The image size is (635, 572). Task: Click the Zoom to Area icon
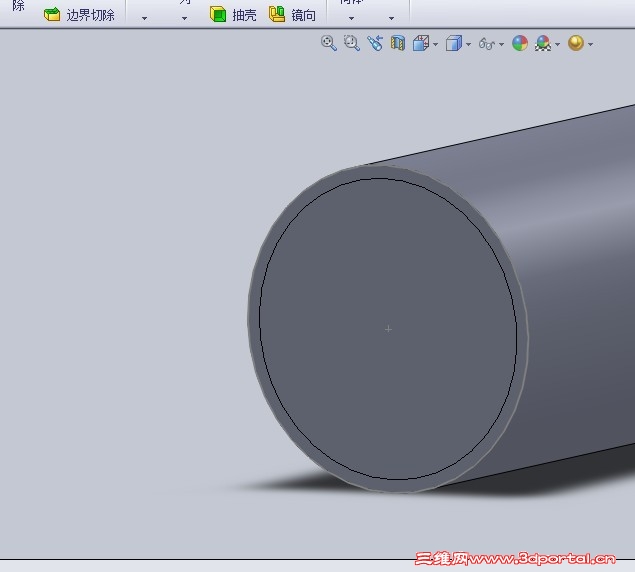click(352, 43)
